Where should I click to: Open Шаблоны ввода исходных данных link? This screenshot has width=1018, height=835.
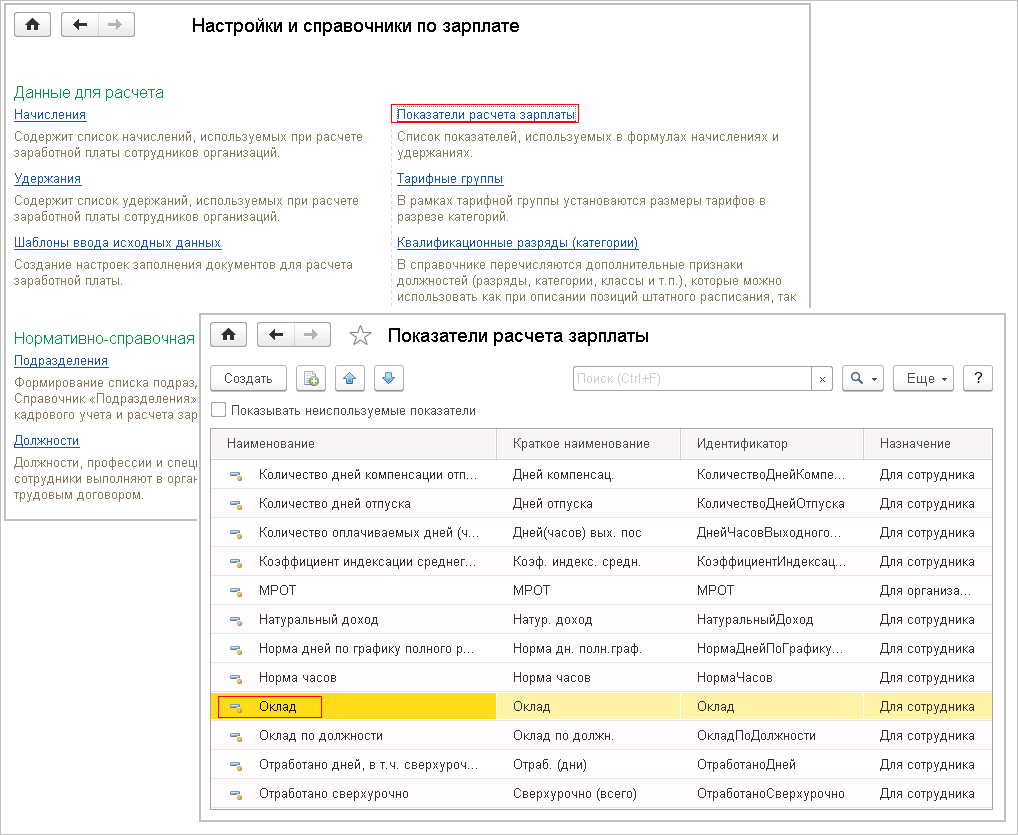[118, 243]
